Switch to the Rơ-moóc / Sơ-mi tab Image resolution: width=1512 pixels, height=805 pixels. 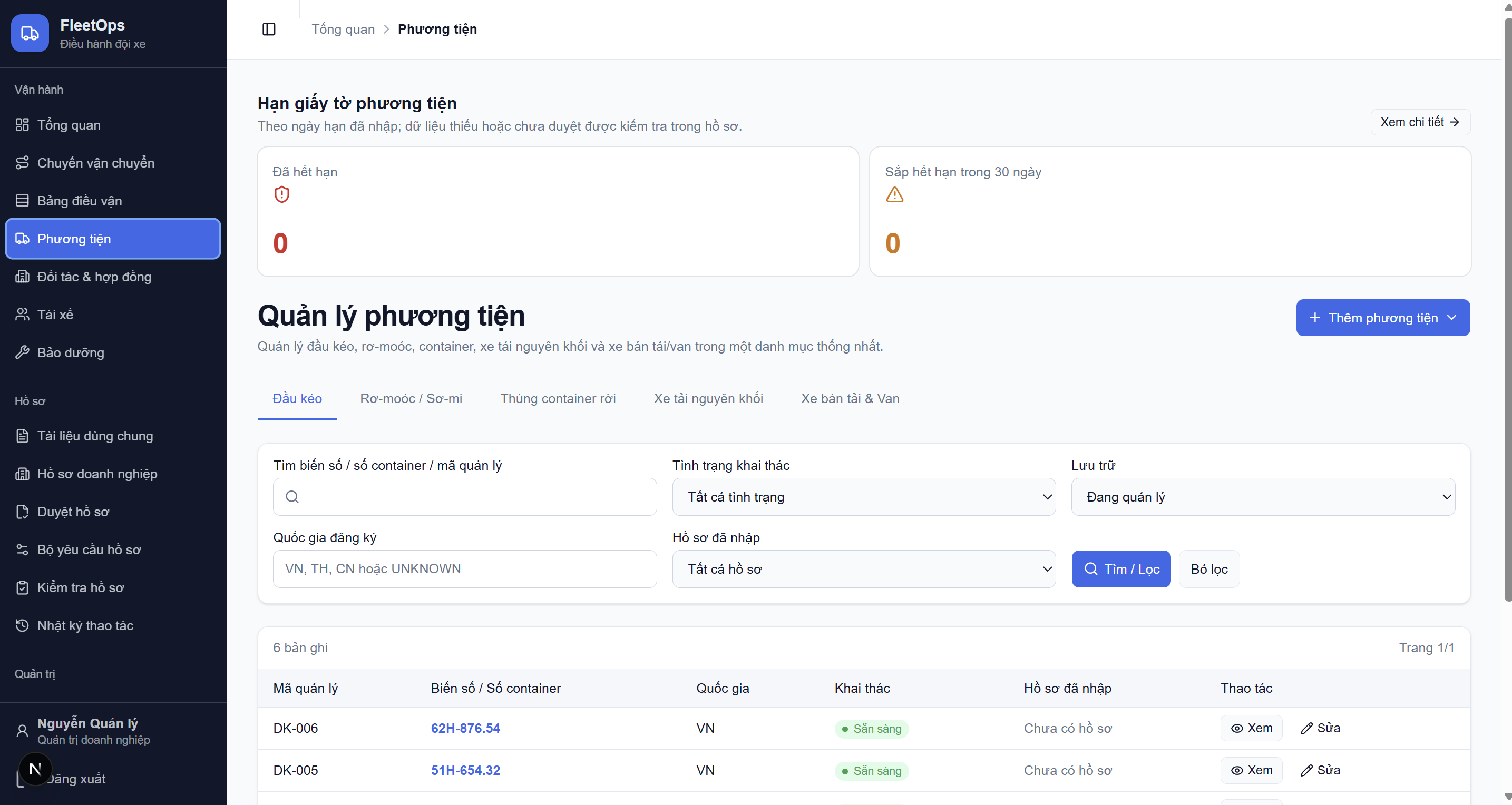click(x=411, y=398)
